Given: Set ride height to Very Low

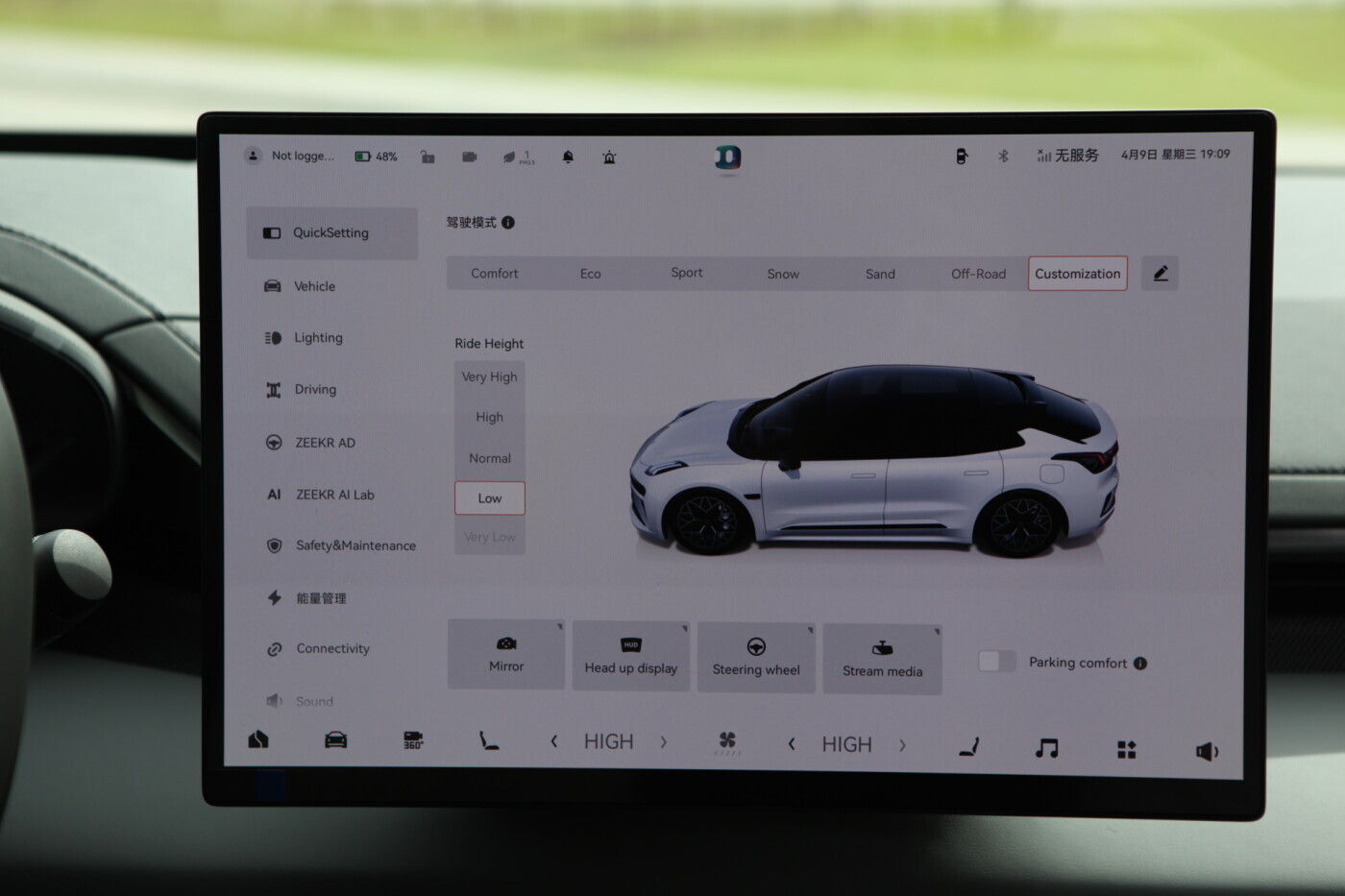Looking at the screenshot, I should pyautogui.click(x=490, y=537).
